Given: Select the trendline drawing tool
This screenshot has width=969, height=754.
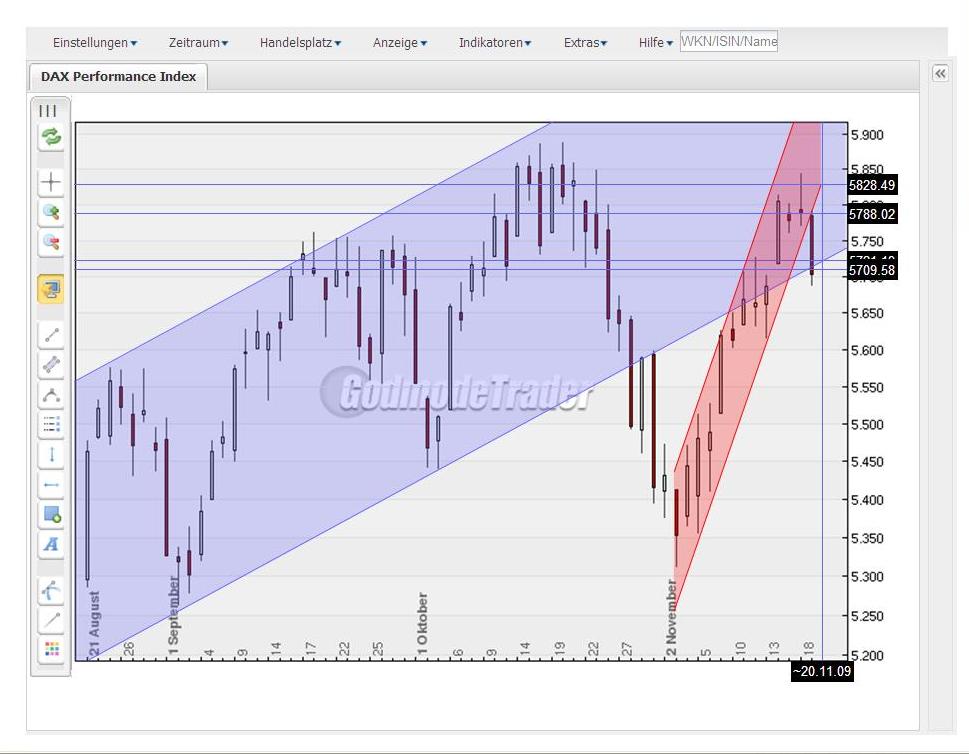Looking at the screenshot, I should point(49,334).
